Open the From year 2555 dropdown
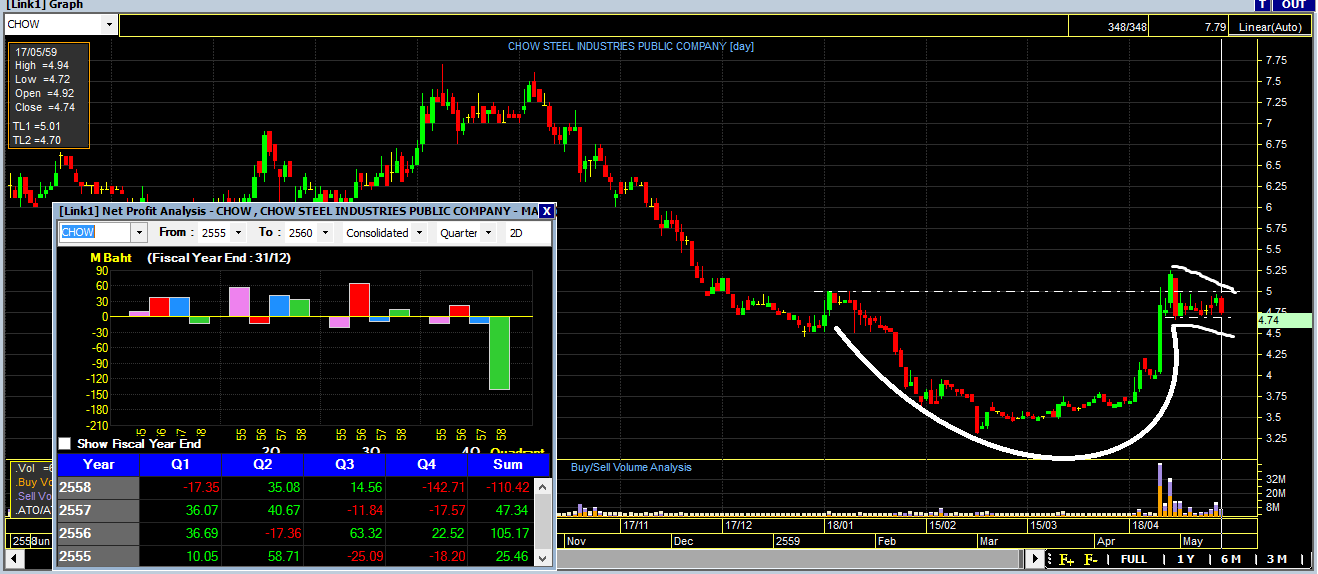The width and height of the screenshot is (1318, 574). 238,232
